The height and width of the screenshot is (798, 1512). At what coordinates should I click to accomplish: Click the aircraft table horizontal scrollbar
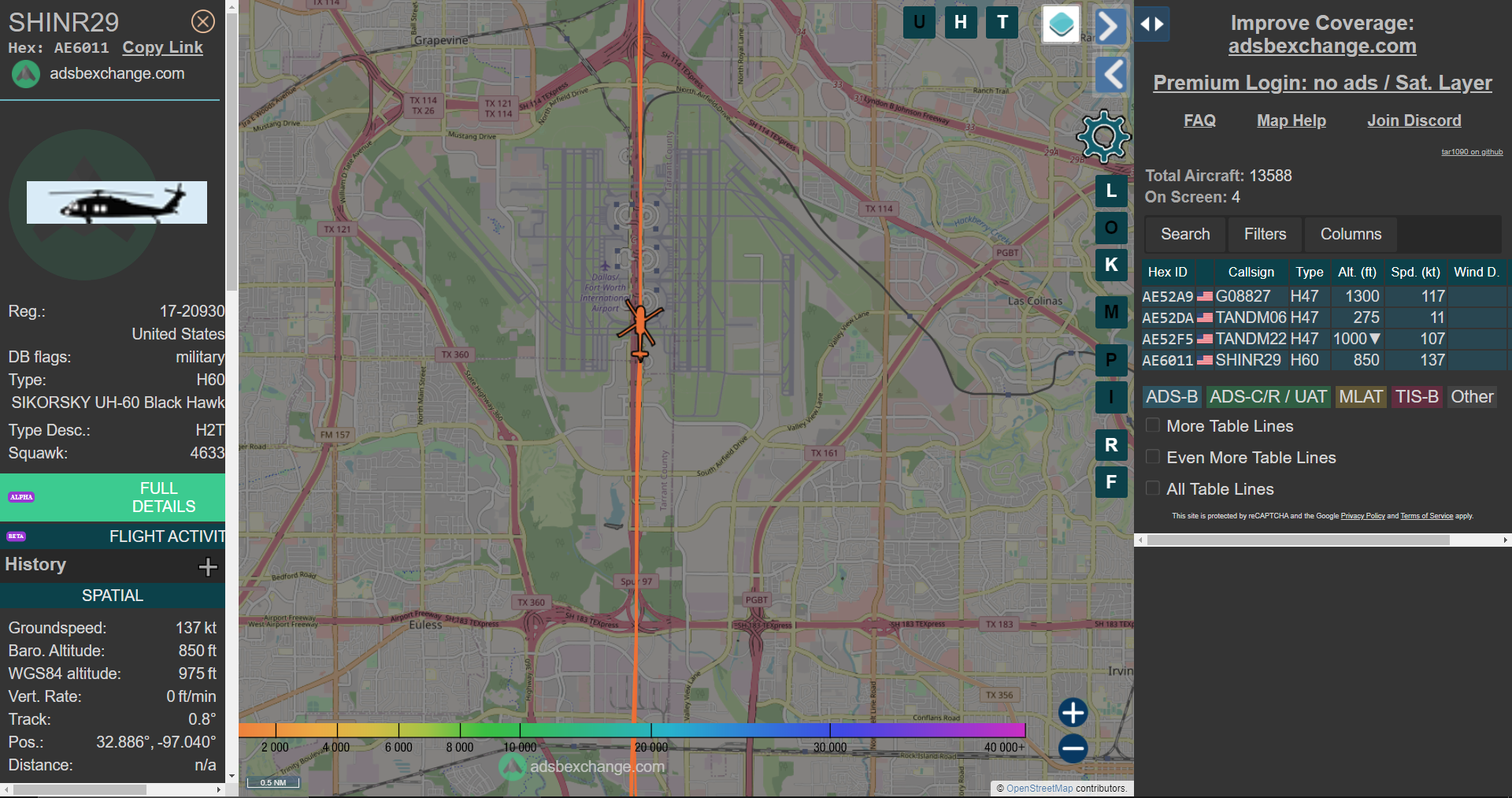coord(1298,540)
